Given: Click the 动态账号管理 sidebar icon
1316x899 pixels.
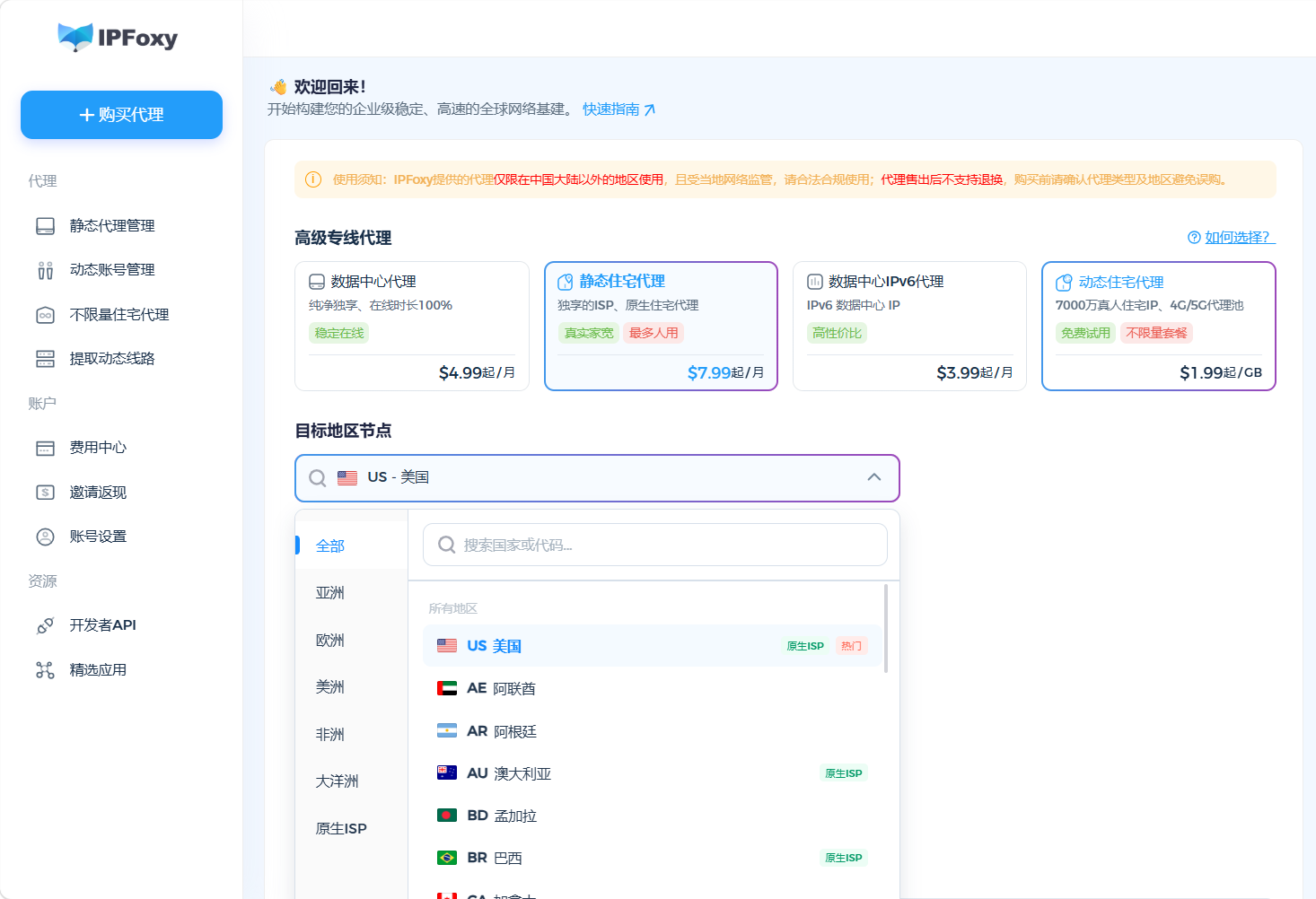Looking at the screenshot, I should (x=45, y=270).
